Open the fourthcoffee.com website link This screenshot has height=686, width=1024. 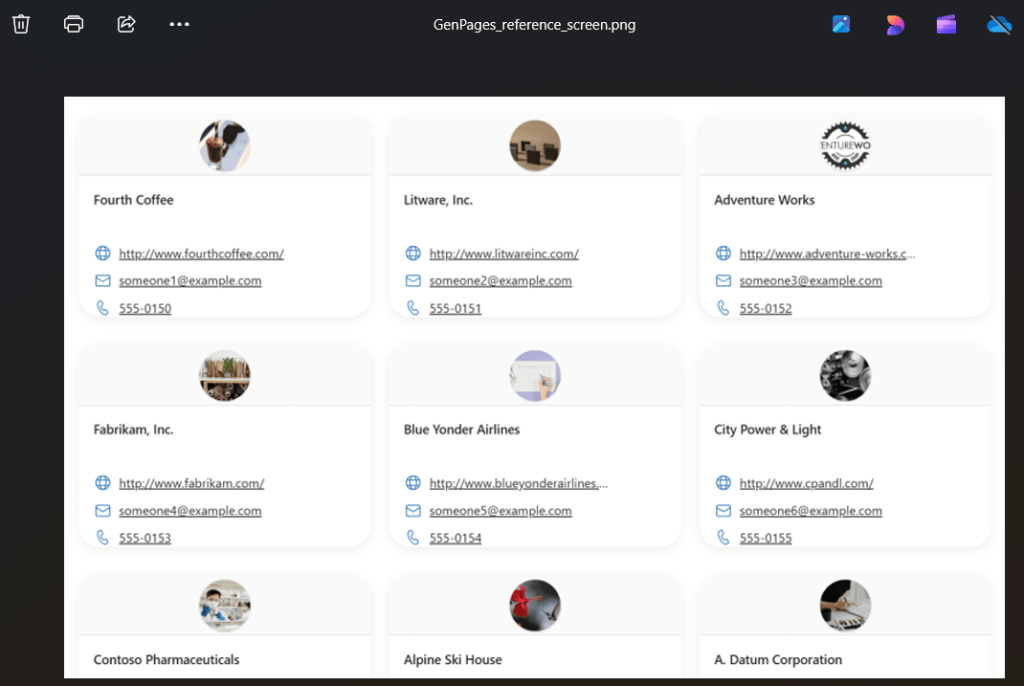tap(201, 254)
